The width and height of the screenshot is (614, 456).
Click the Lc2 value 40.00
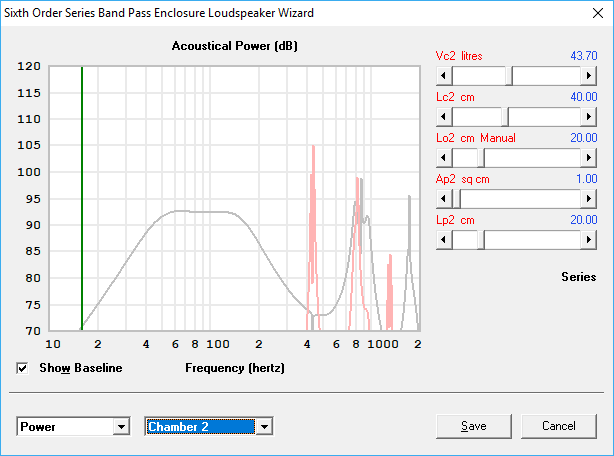[583, 97]
